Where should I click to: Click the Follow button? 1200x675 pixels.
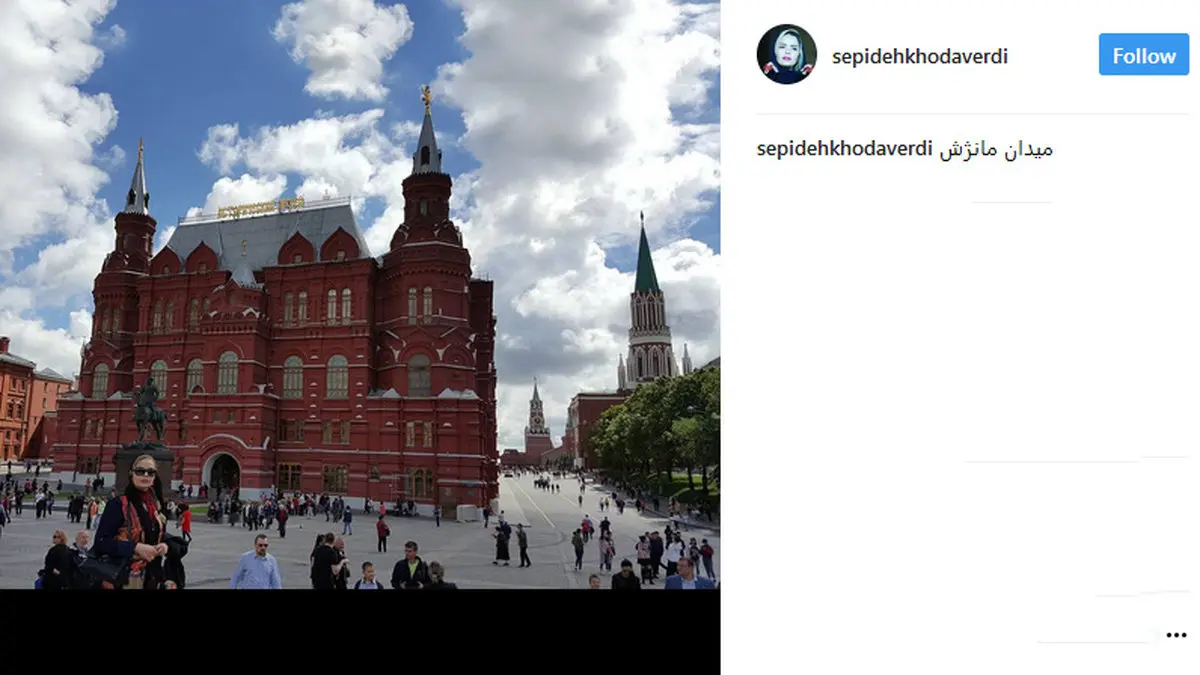point(1144,55)
